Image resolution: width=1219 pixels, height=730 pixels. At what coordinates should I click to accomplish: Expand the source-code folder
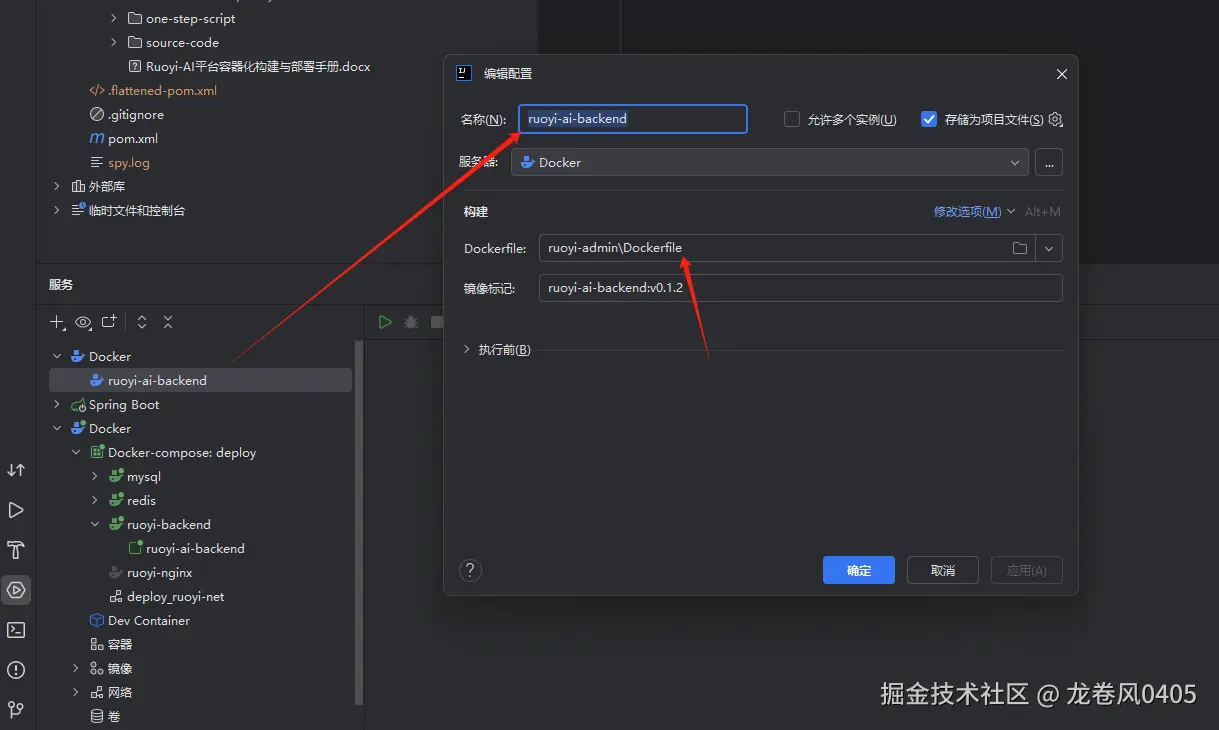(x=114, y=42)
